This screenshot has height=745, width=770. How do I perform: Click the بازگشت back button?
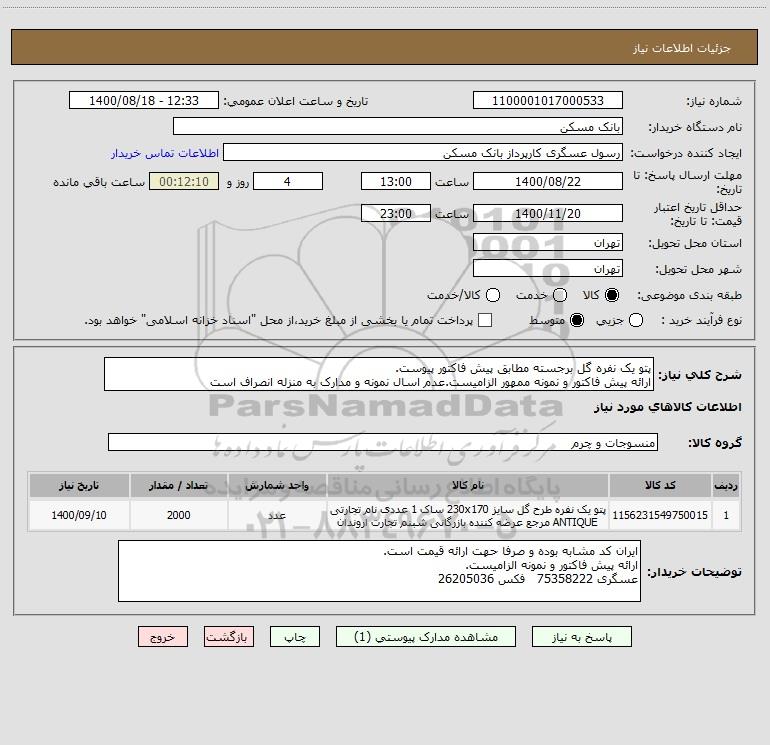pos(229,637)
